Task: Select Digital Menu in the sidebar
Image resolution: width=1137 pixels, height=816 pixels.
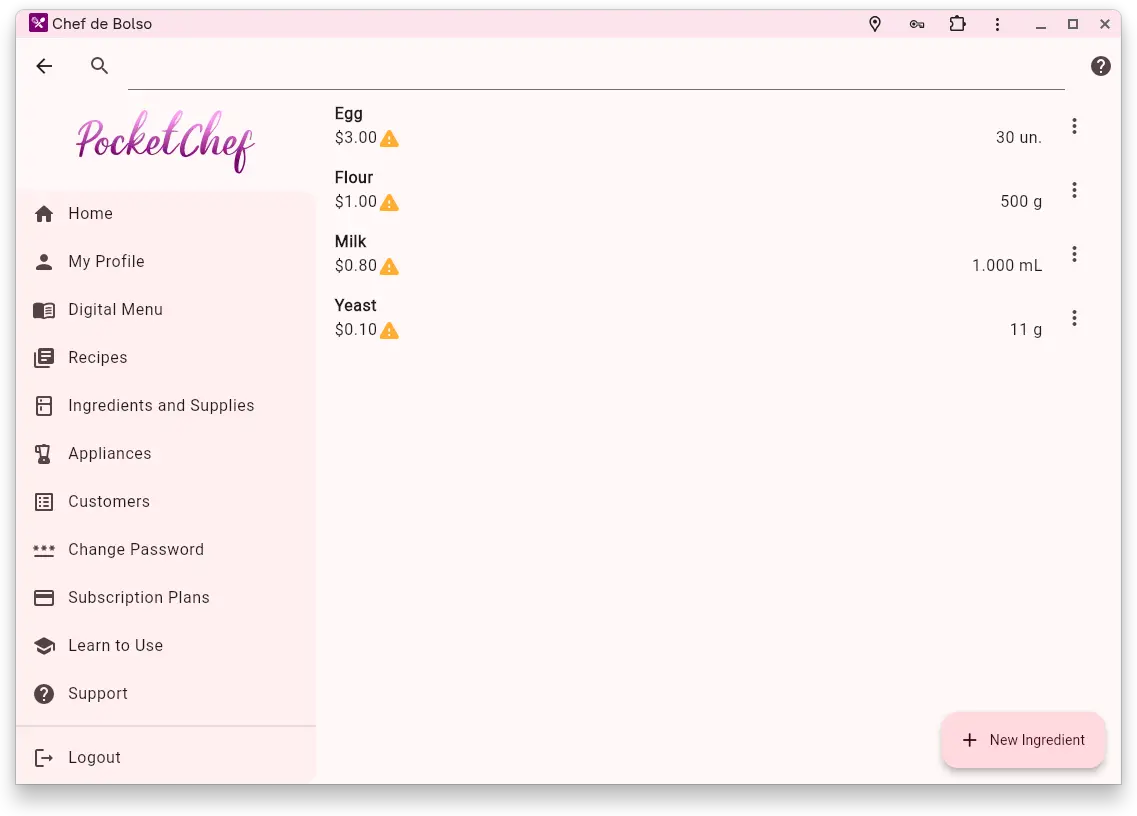Action: tap(115, 310)
